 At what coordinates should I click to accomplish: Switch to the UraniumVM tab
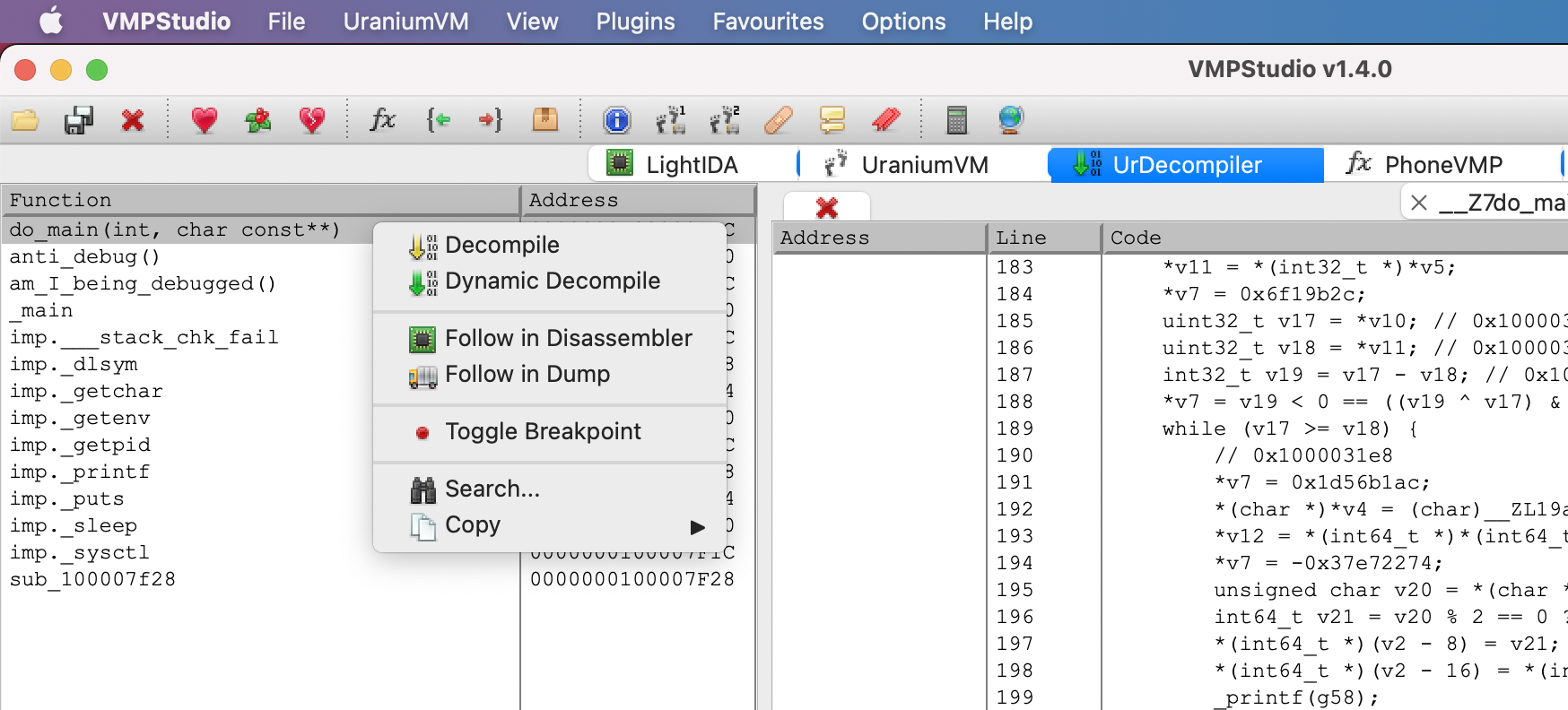tap(924, 164)
